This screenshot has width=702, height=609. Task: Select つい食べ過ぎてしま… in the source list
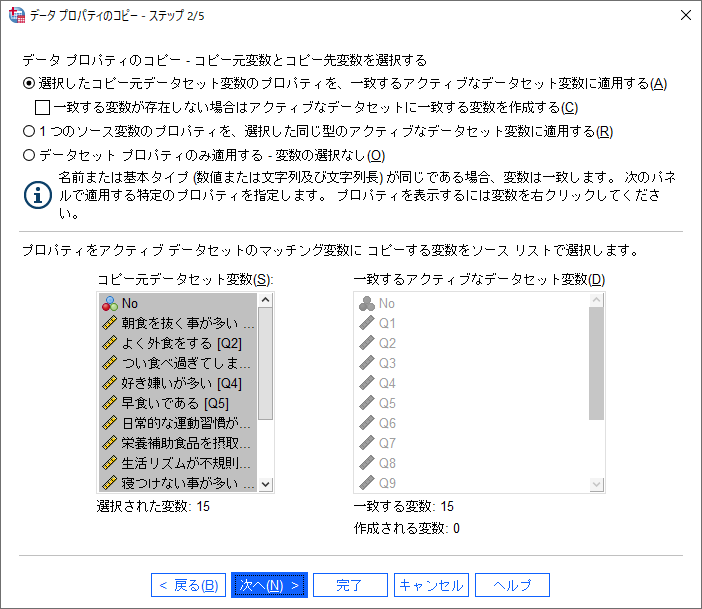(178, 363)
